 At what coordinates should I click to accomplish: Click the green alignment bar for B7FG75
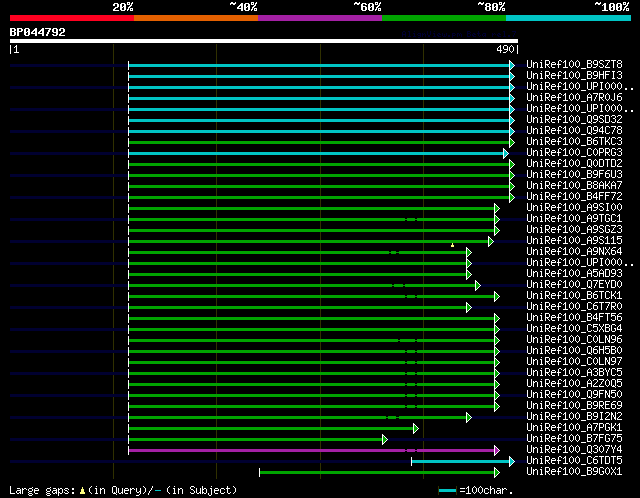pyautogui.click(x=255, y=440)
